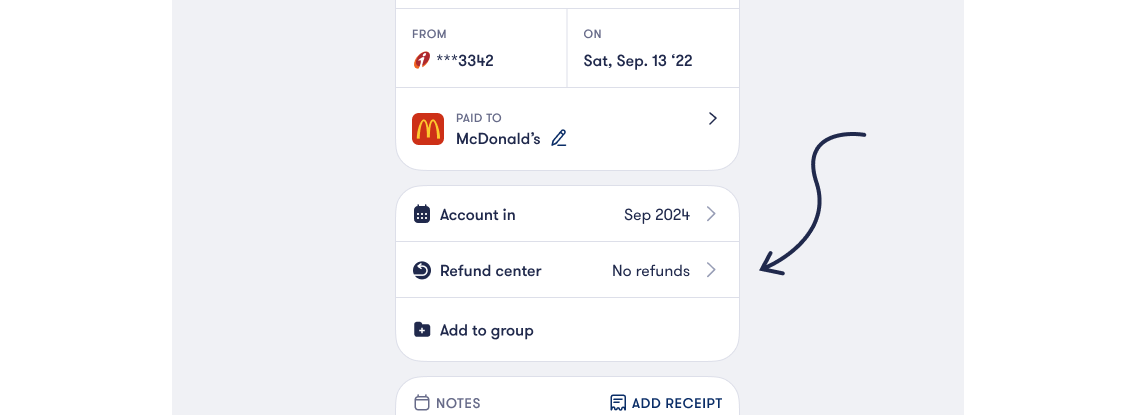1136x415 pixels.
Task: Click the calendar icon next to Account in
Action: point(422,214)
